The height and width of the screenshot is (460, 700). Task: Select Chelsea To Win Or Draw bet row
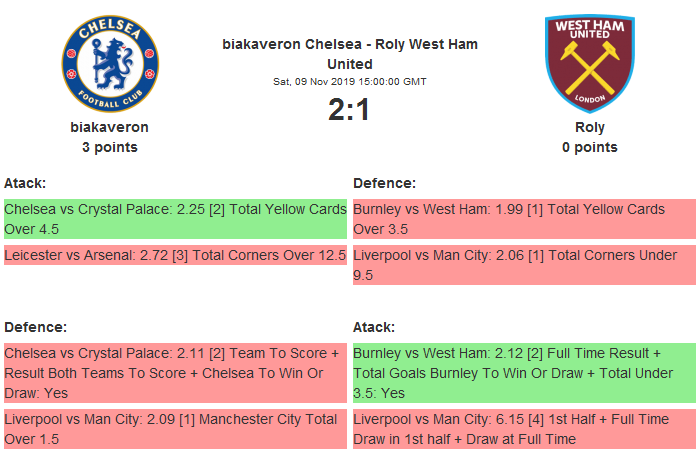click(175, 373)
